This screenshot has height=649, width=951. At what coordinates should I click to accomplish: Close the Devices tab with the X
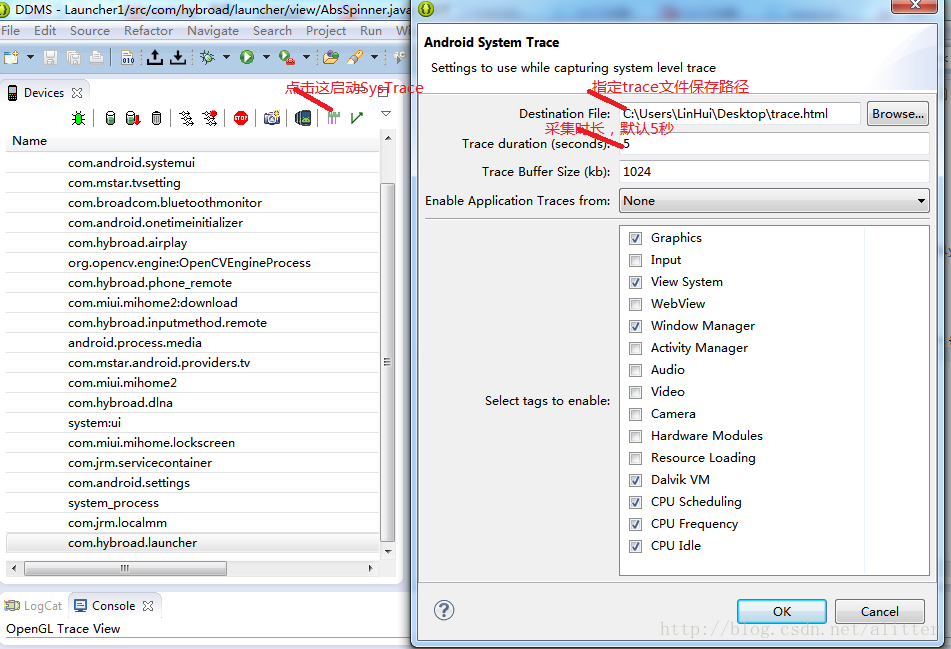(77, 93)
